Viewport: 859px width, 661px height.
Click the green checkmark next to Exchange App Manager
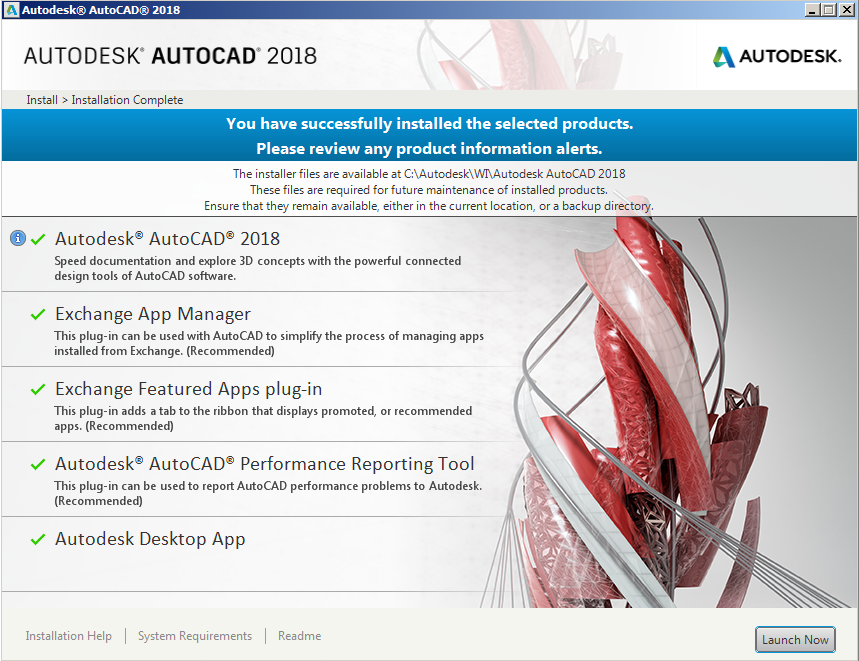(x=38, y=314)
